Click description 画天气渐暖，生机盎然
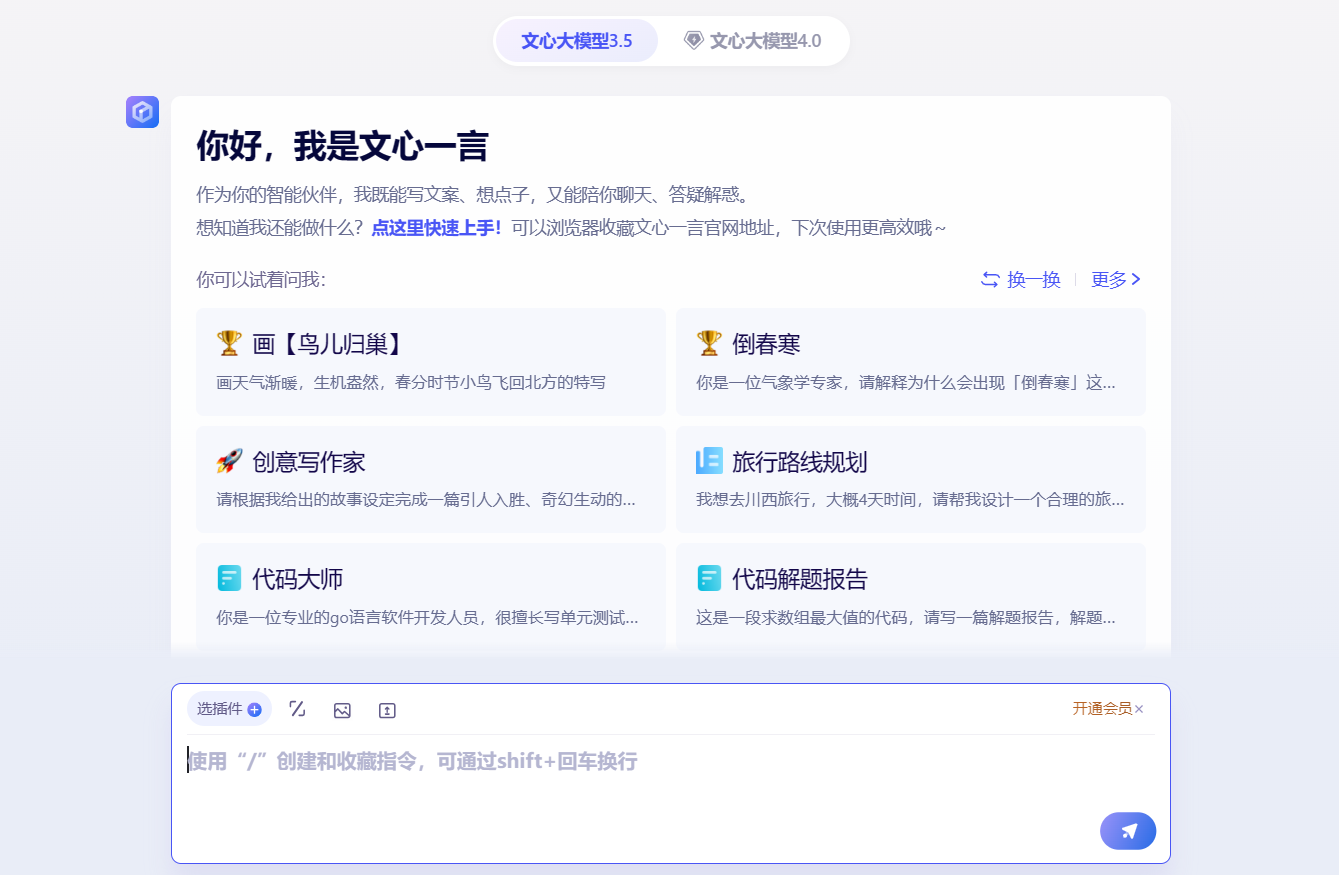This screenshot has height=875, width=1339. (411, 382)
